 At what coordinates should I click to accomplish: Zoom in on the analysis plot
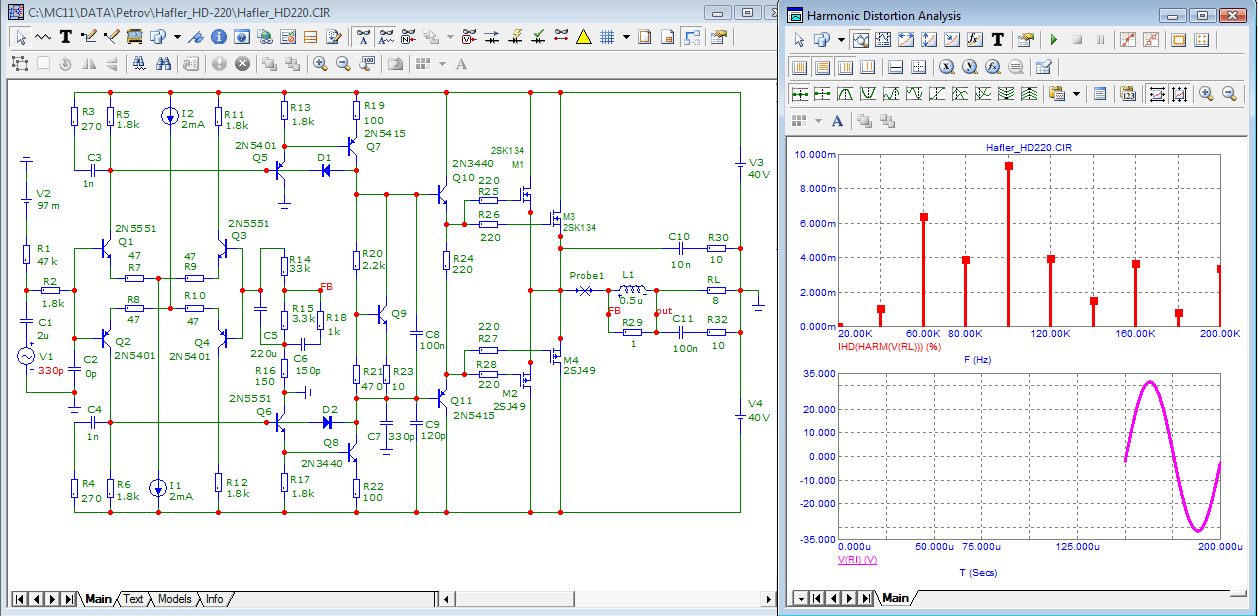click(x=1206, y=94)
